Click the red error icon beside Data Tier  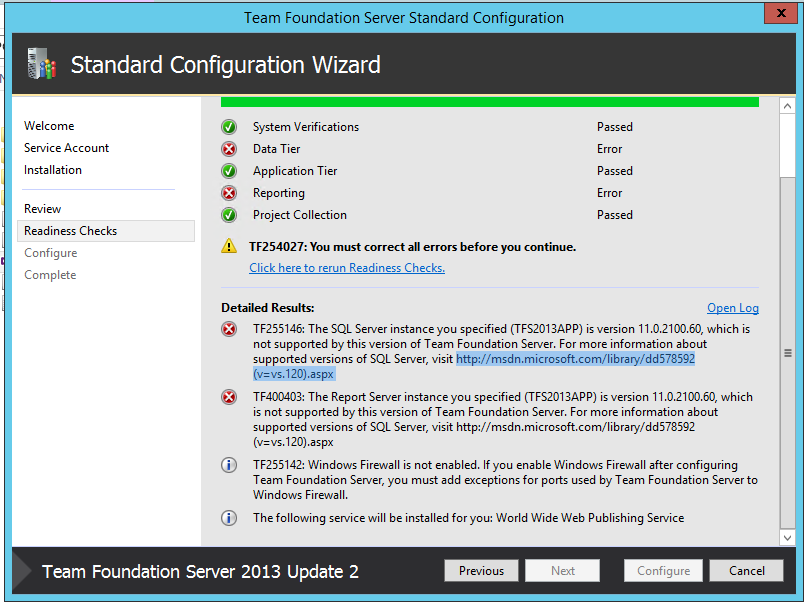[229, 149]
